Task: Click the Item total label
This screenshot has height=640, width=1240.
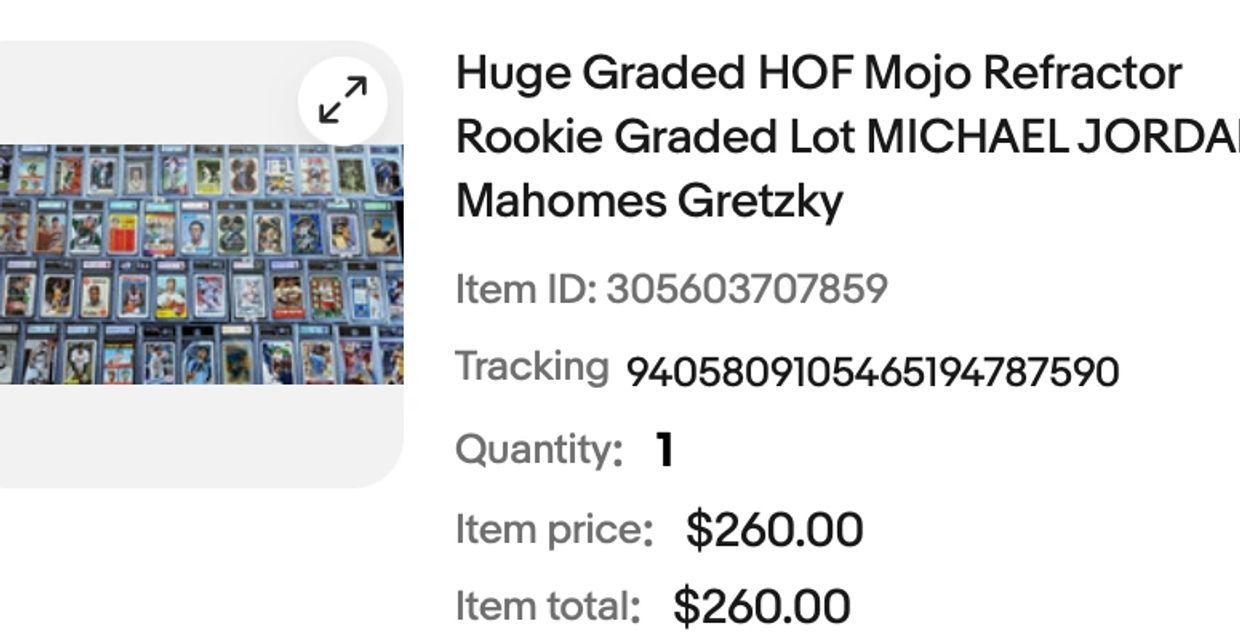Action: pos(547,606)
